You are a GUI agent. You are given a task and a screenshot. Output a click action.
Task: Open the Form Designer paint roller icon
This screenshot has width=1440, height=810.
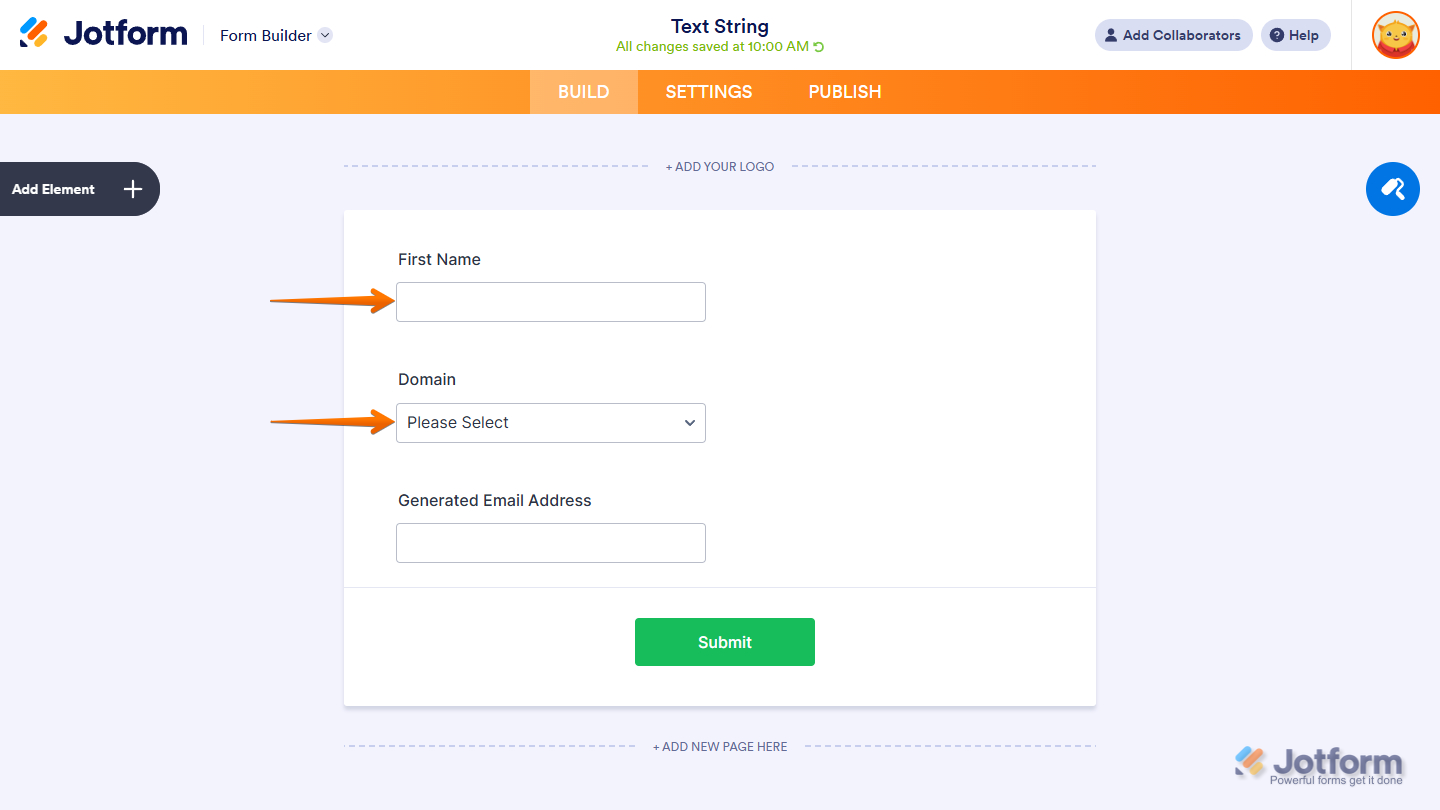click(x=1392, y=189)
